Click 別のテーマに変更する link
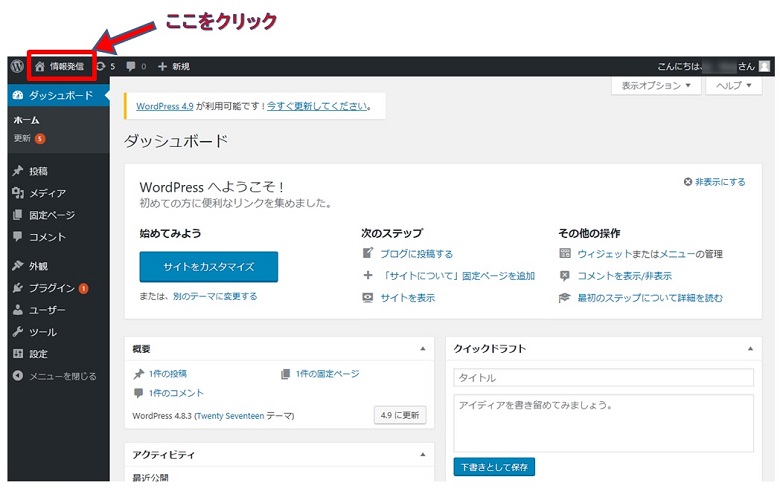Screen dimensions: 780x494 (215, 296)
